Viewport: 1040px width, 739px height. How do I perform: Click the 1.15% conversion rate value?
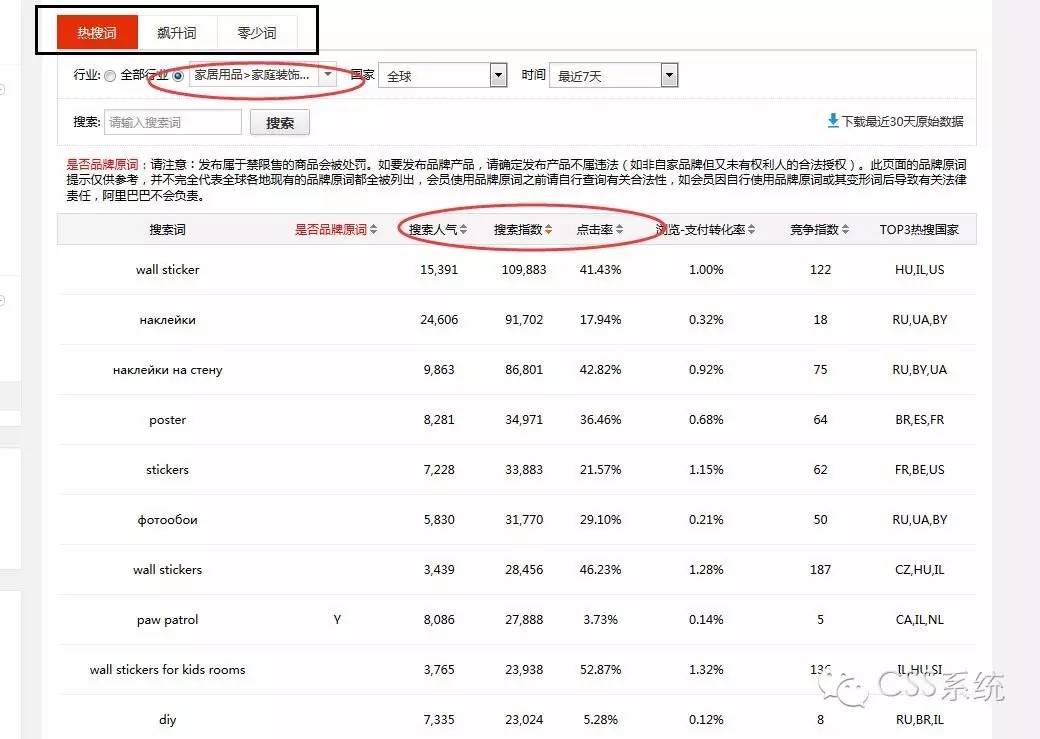tap(706, 470)
